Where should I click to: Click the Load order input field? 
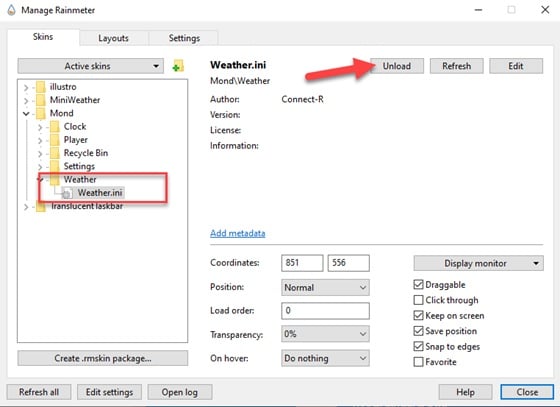click(325, 311)
